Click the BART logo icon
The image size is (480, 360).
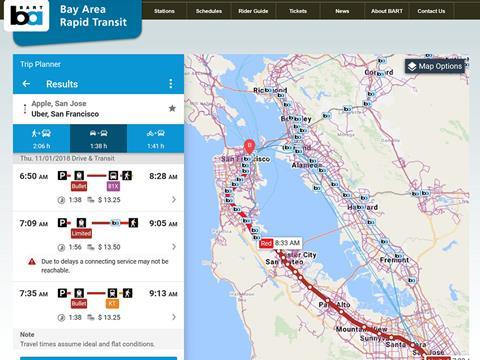tap(27, 15)
